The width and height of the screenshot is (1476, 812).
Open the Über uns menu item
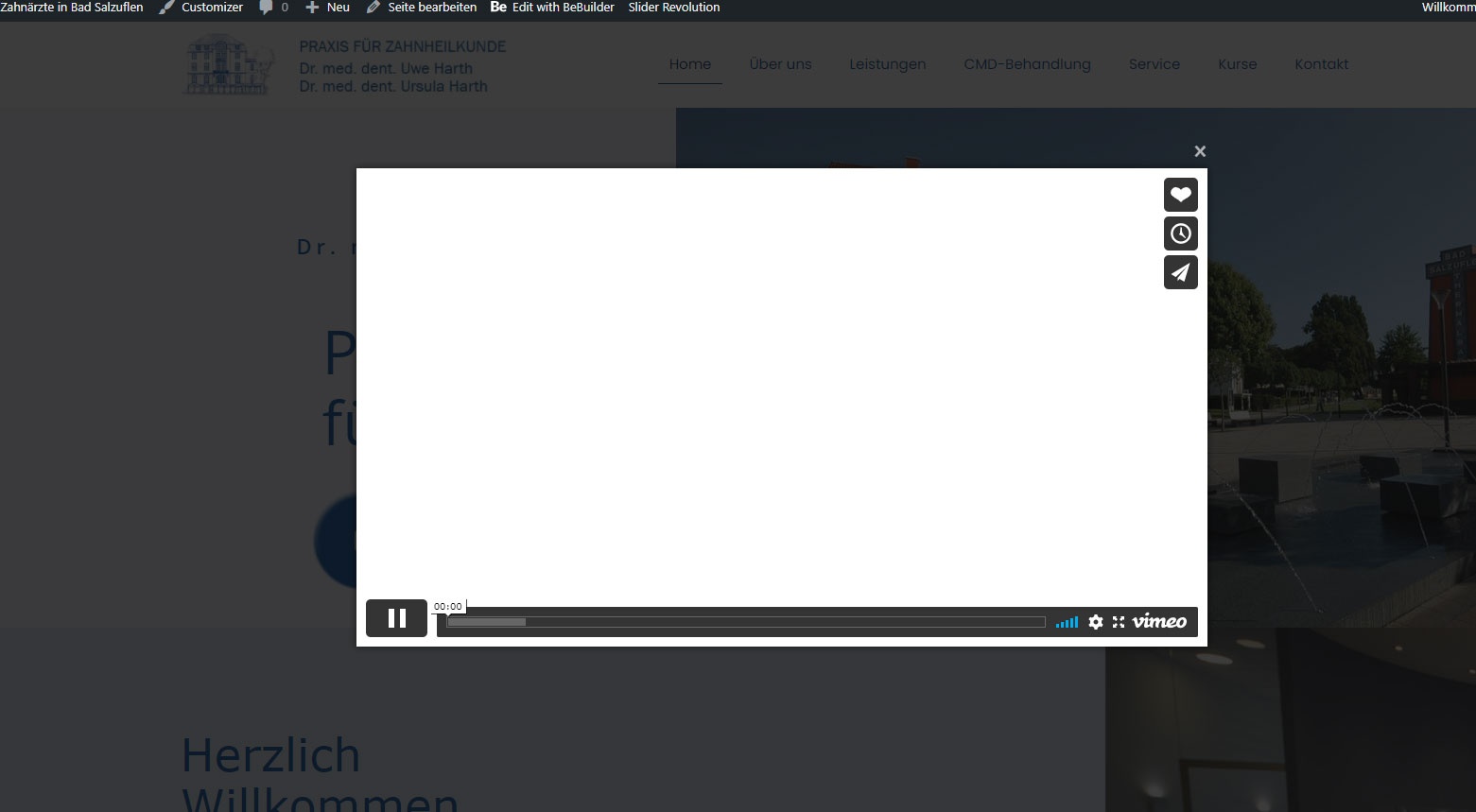tap(781, 64)
